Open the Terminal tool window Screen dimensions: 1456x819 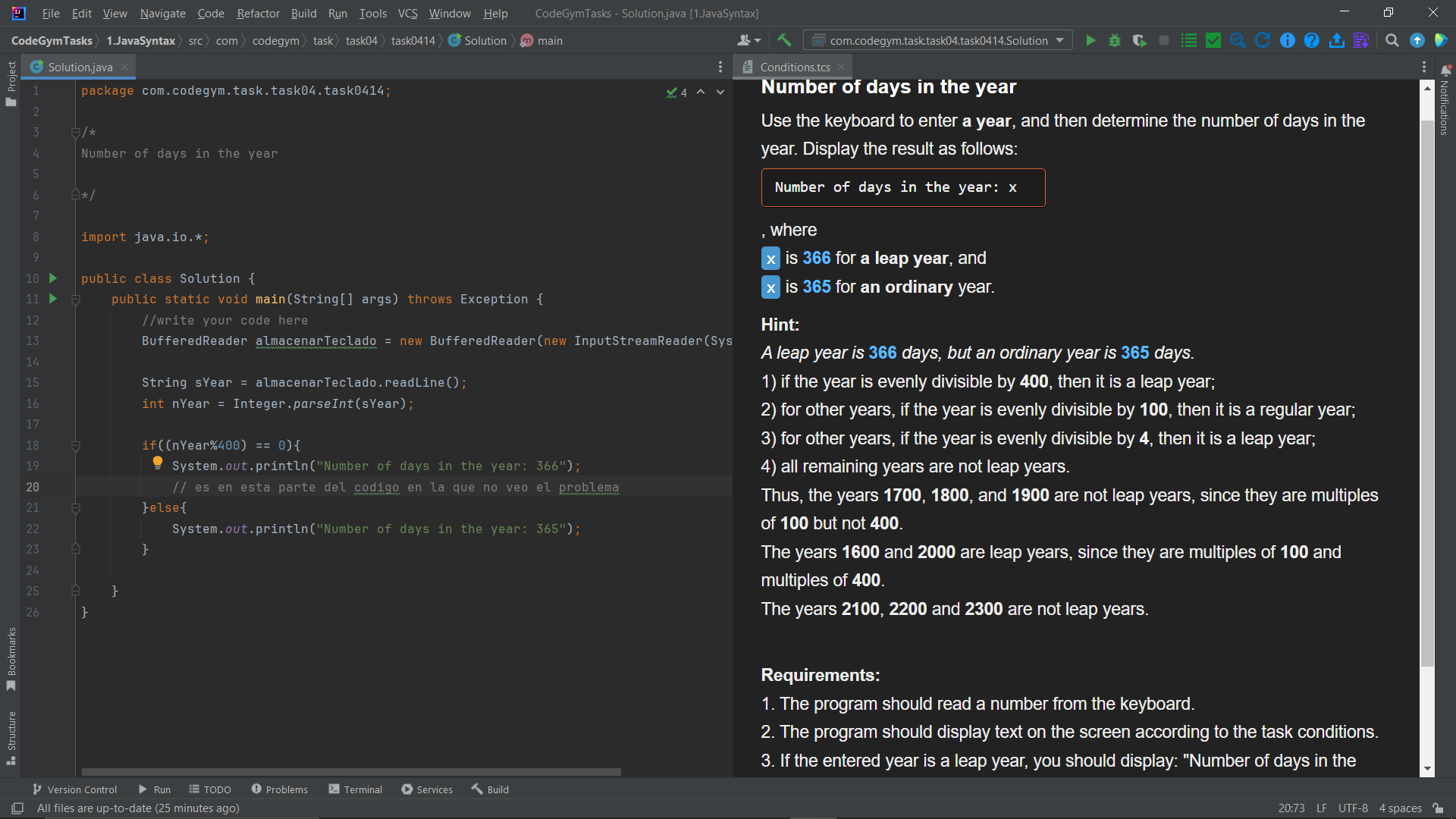[x=356, y=789]
